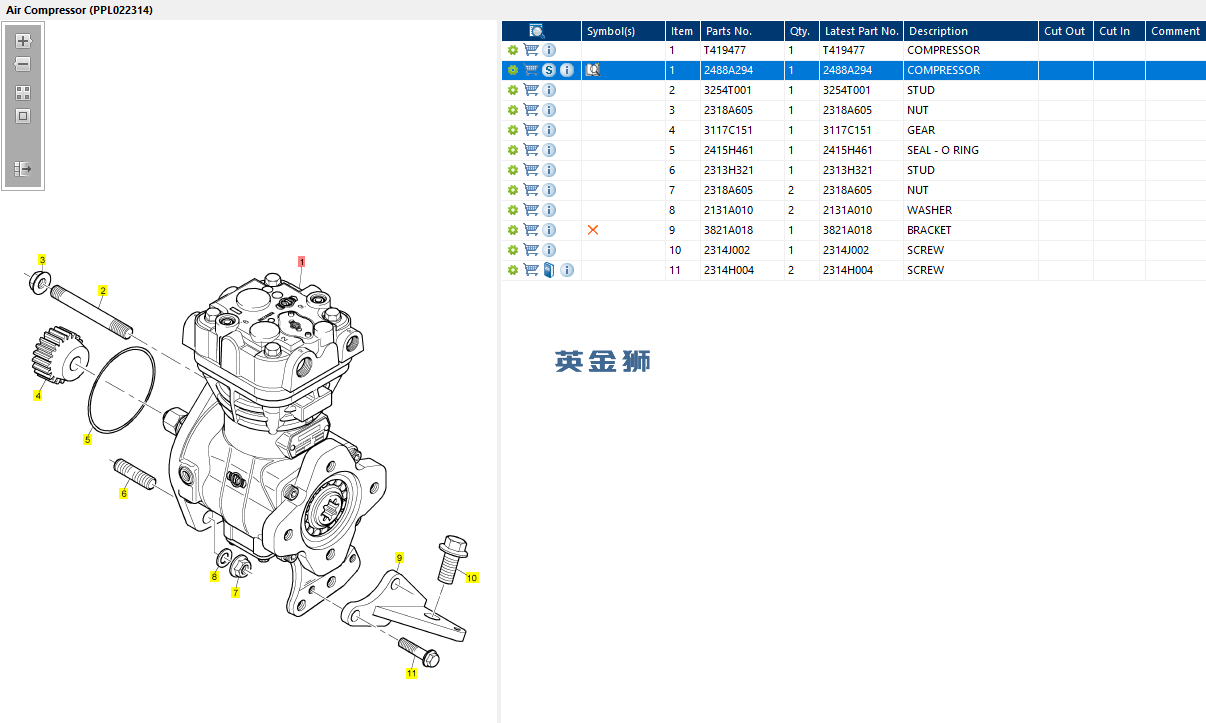This screenshot has width=1206, height=723.
Task: Sort by Latest Part No. column header
Action: 862,31
